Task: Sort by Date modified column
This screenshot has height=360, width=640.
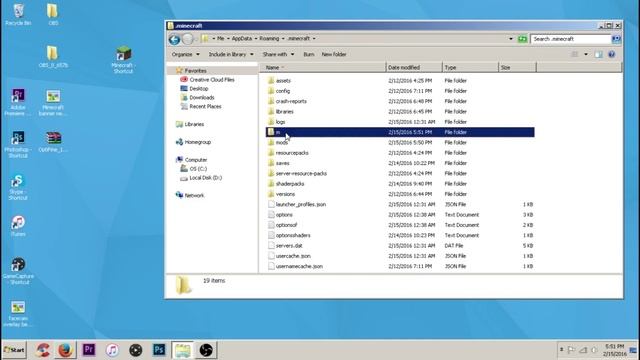Action: click(x=414, y=67)
